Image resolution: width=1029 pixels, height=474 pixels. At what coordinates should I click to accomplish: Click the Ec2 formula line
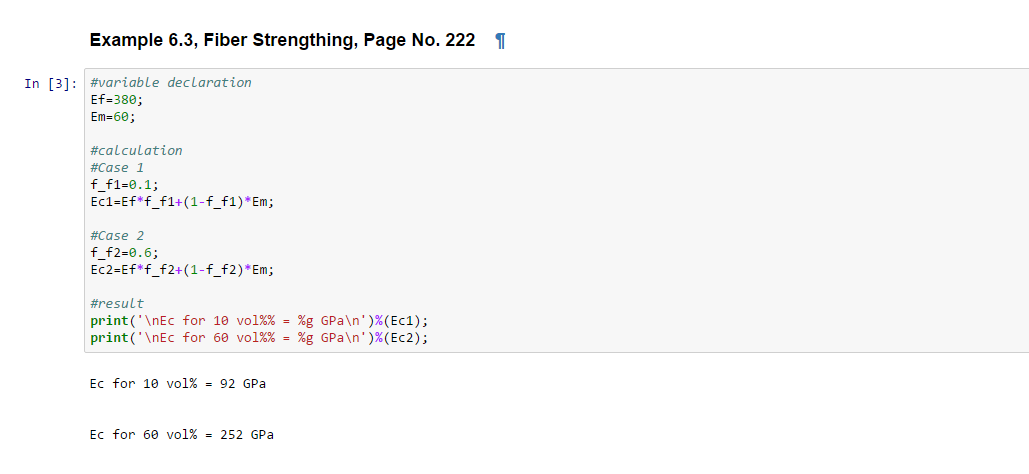[x=181, y=269]
